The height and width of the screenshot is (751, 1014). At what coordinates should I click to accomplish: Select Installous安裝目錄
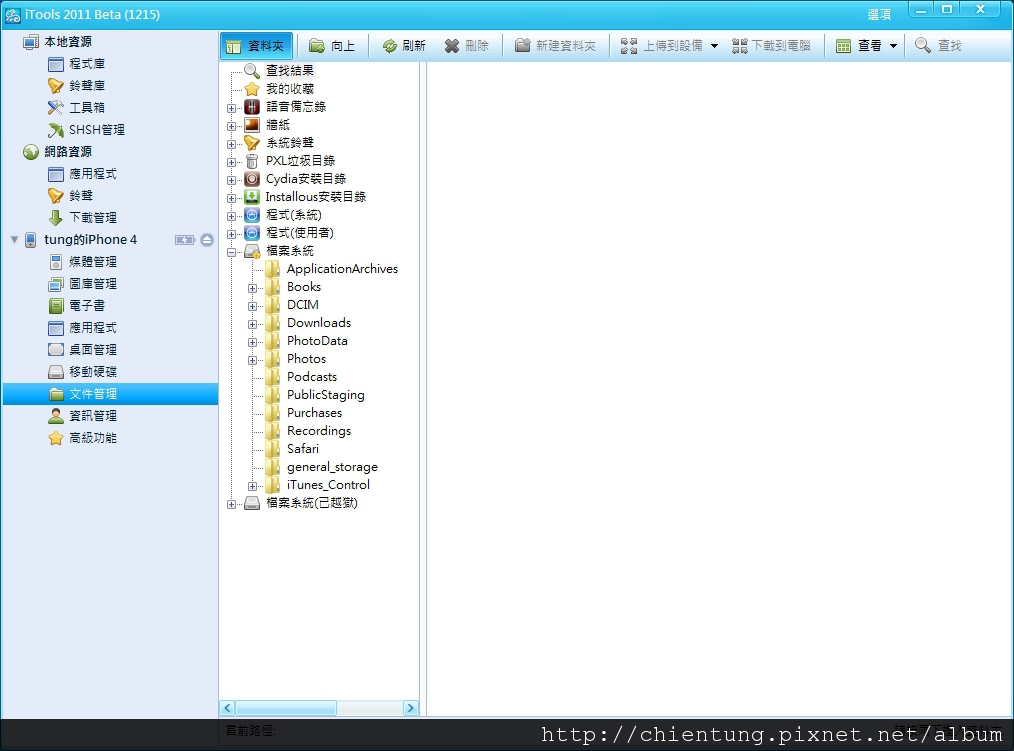coord(316,197)
